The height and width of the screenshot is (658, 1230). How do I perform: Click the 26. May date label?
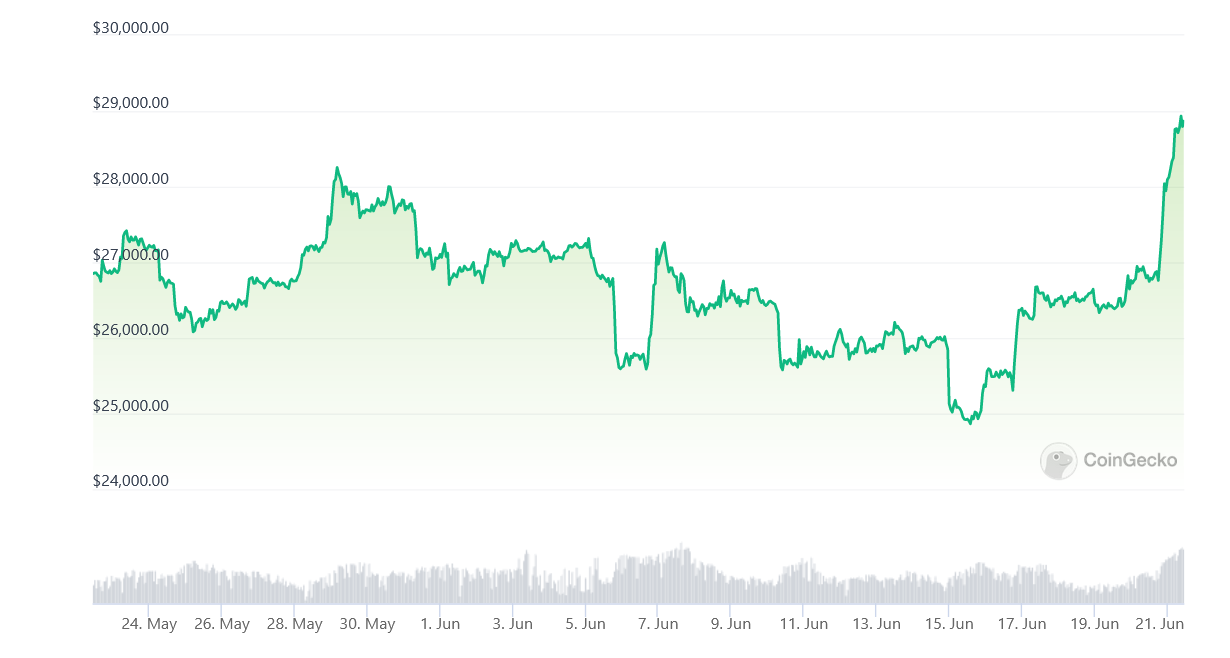222,624
